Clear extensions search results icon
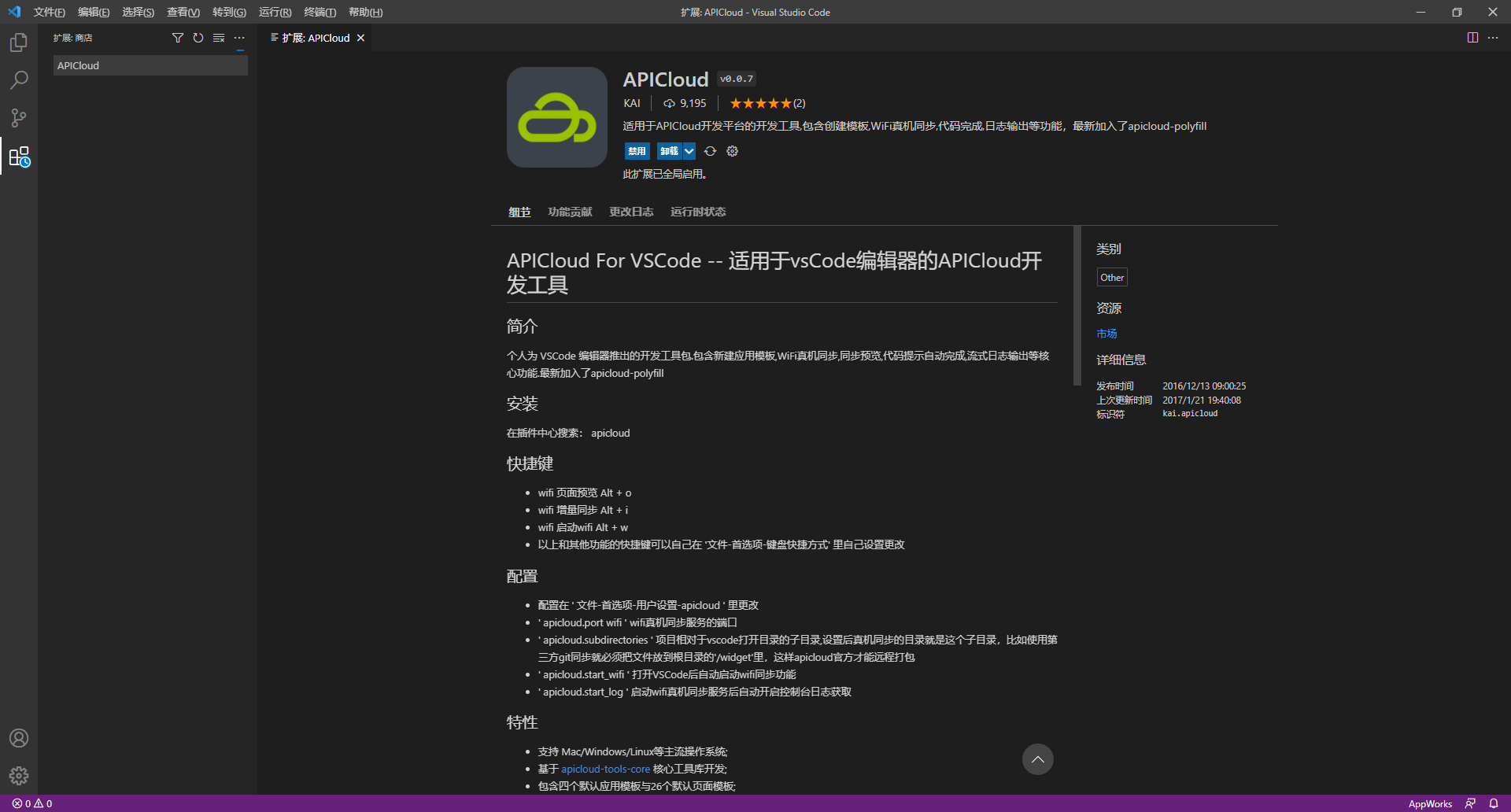The image size is (1511, 812). tap(219, 38)
